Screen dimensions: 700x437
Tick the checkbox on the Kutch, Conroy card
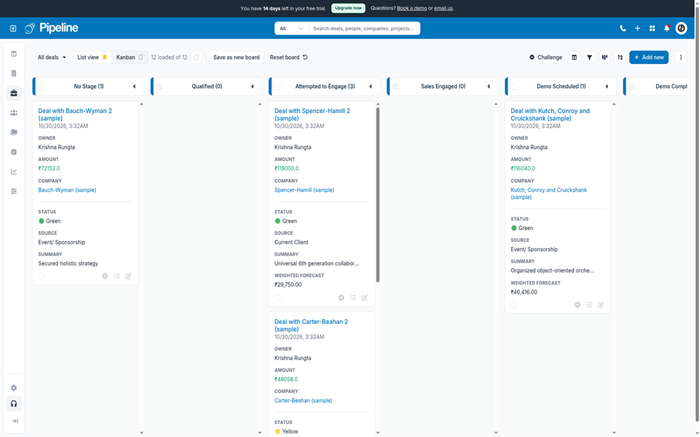(x=514, y=305)
